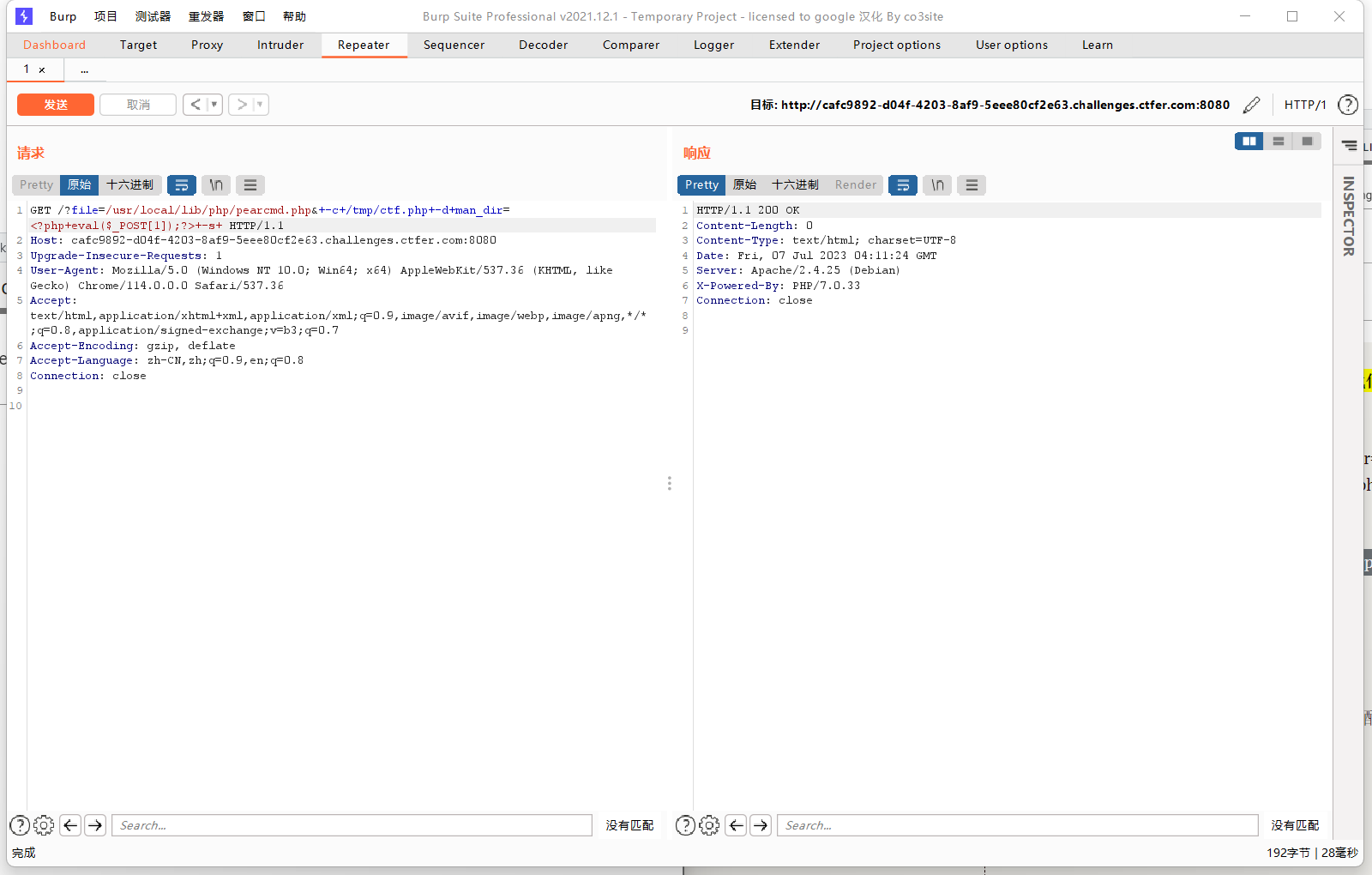The height and width of the screenshot is (875, 1372).
Task: Open the next-history dropdown arrow
Action: tap(261, 105)
